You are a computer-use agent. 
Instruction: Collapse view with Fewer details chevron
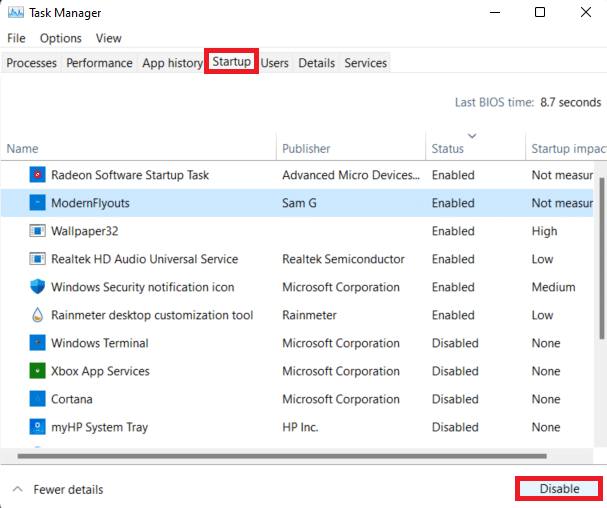point(18,490)
